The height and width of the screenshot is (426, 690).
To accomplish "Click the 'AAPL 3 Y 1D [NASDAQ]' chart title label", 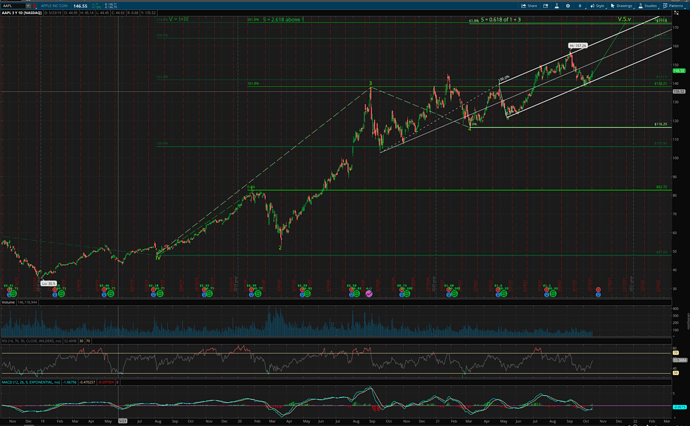I will [22, 13].
